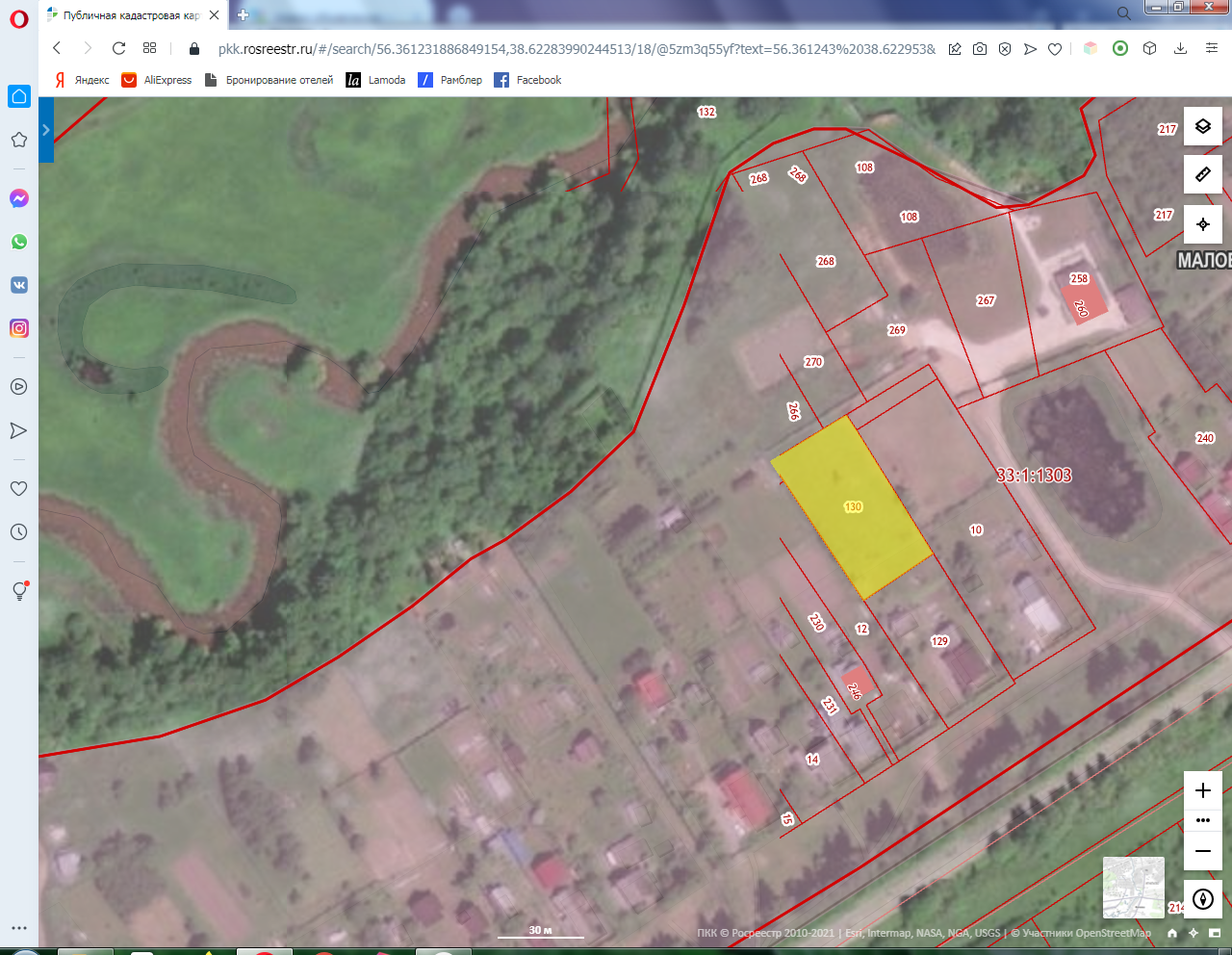Open ad blocker shield settings
The width and height of the screenshot is (1232, 955).
(1005, 49)
